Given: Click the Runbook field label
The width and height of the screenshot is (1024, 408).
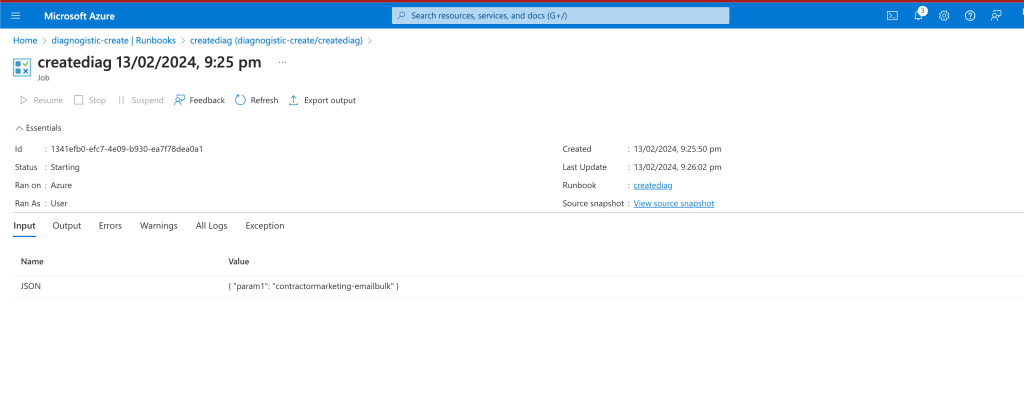Looking at the screenshot, I should click(x=579, y=185).
